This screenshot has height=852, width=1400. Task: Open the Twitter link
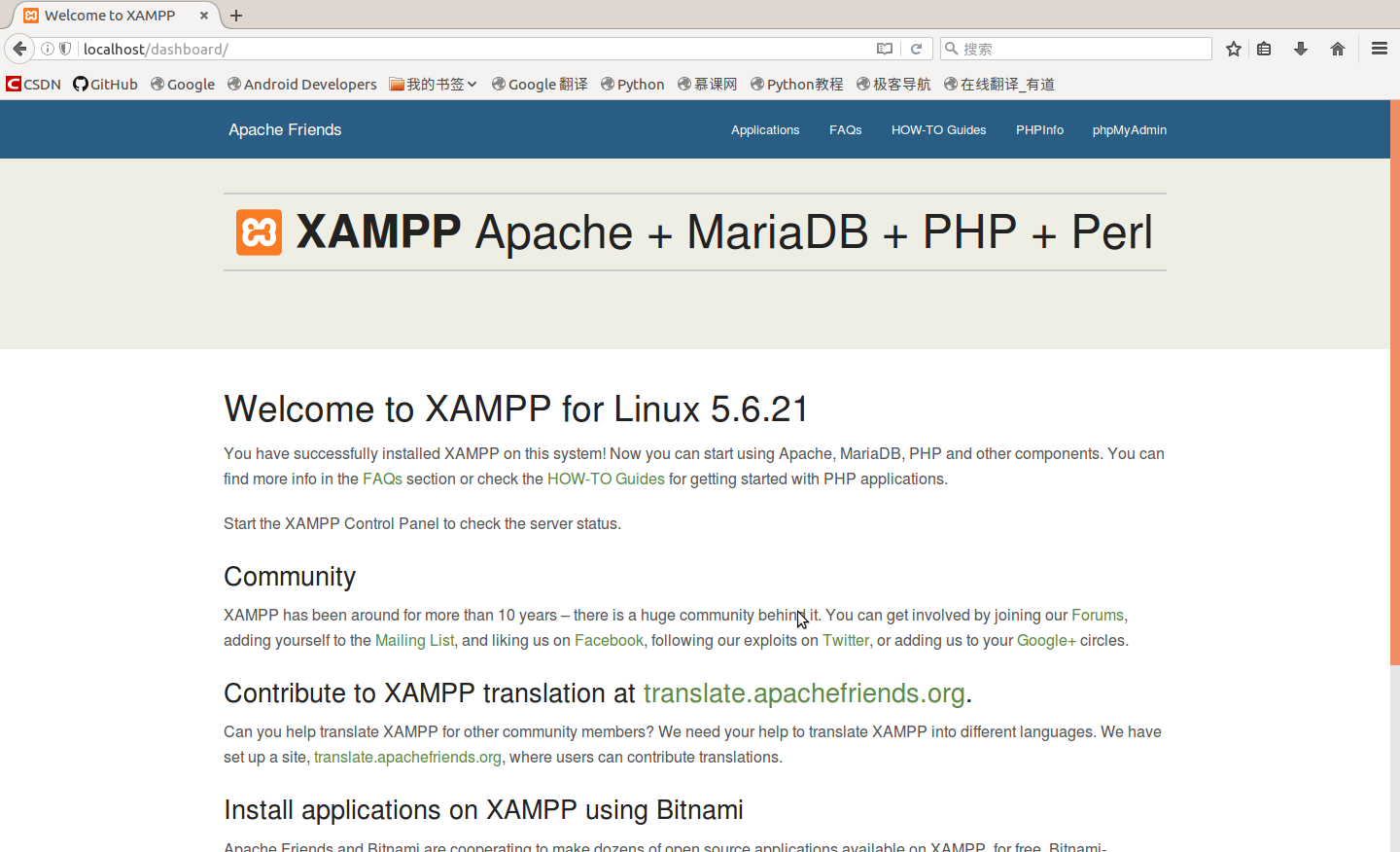click(846, 640)
